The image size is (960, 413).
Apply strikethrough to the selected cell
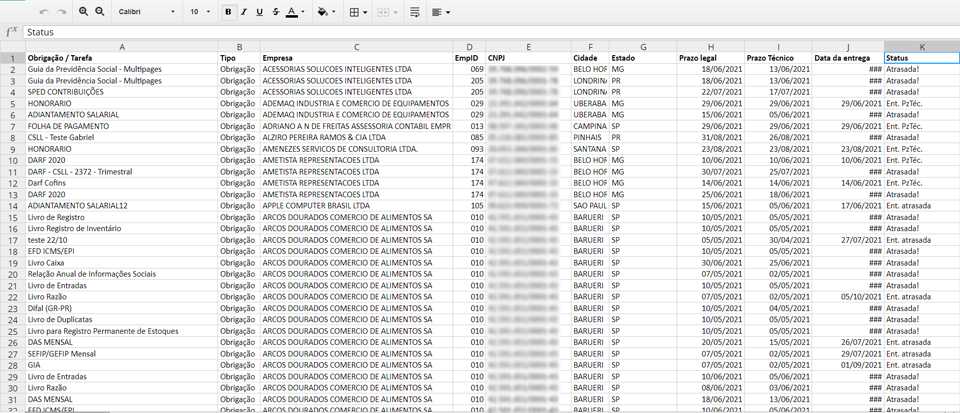tap(275, 12)
